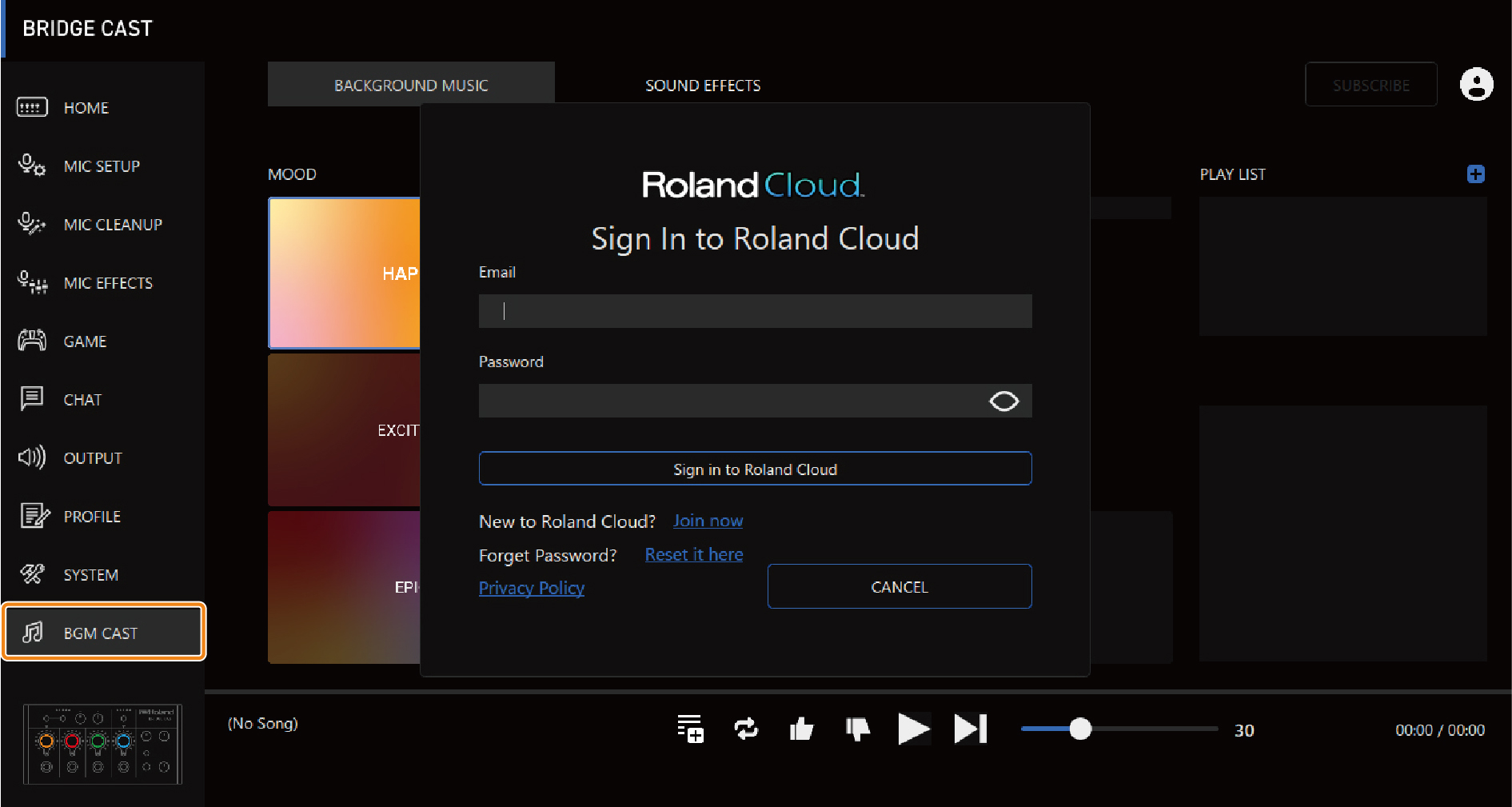Viewport: 1512px width, 807px height.
Task: Click the MIC SETUP microphone-gear icon
Action: pos(32,166)
